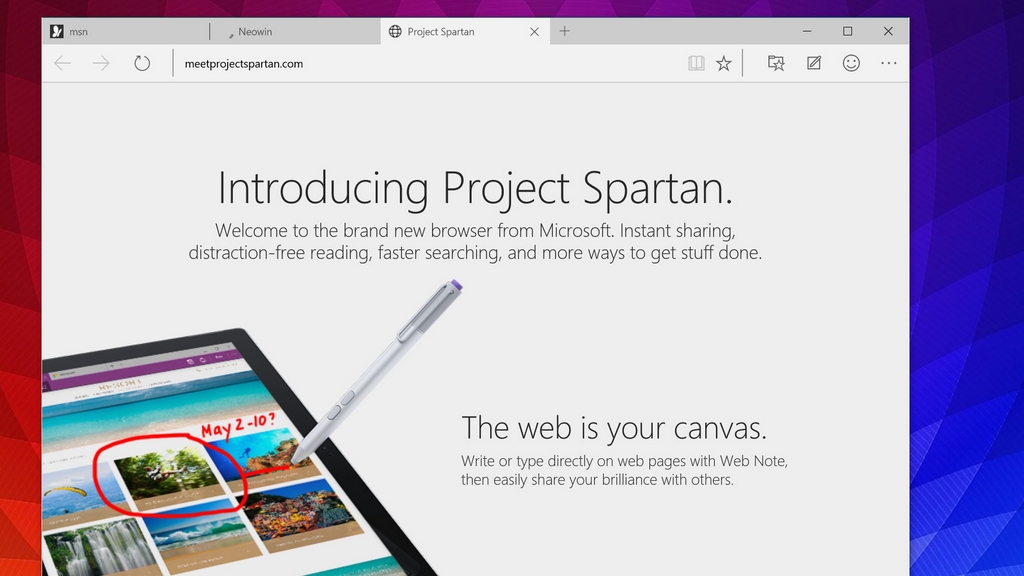
Task: Close the browser window
Action: pos(888,31)
